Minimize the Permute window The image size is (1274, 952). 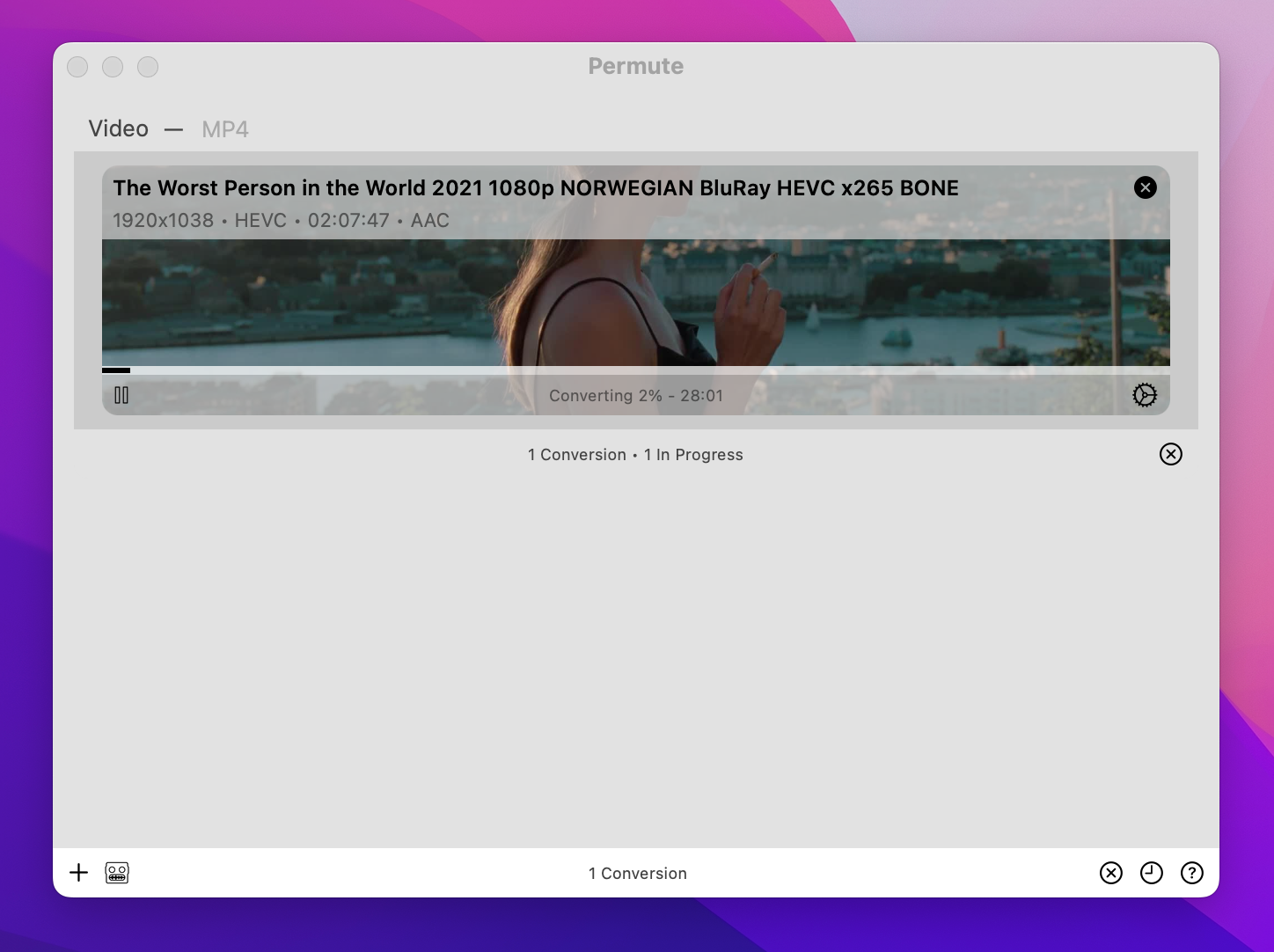(113, 67)
